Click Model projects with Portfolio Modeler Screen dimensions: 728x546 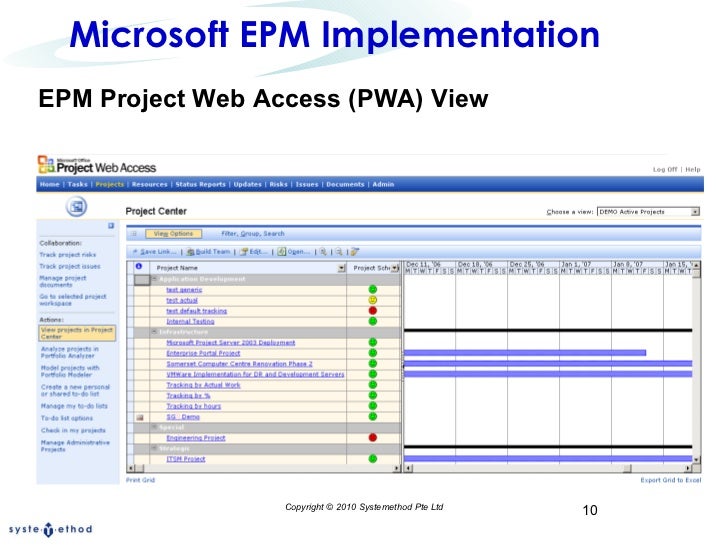point(70,371)
